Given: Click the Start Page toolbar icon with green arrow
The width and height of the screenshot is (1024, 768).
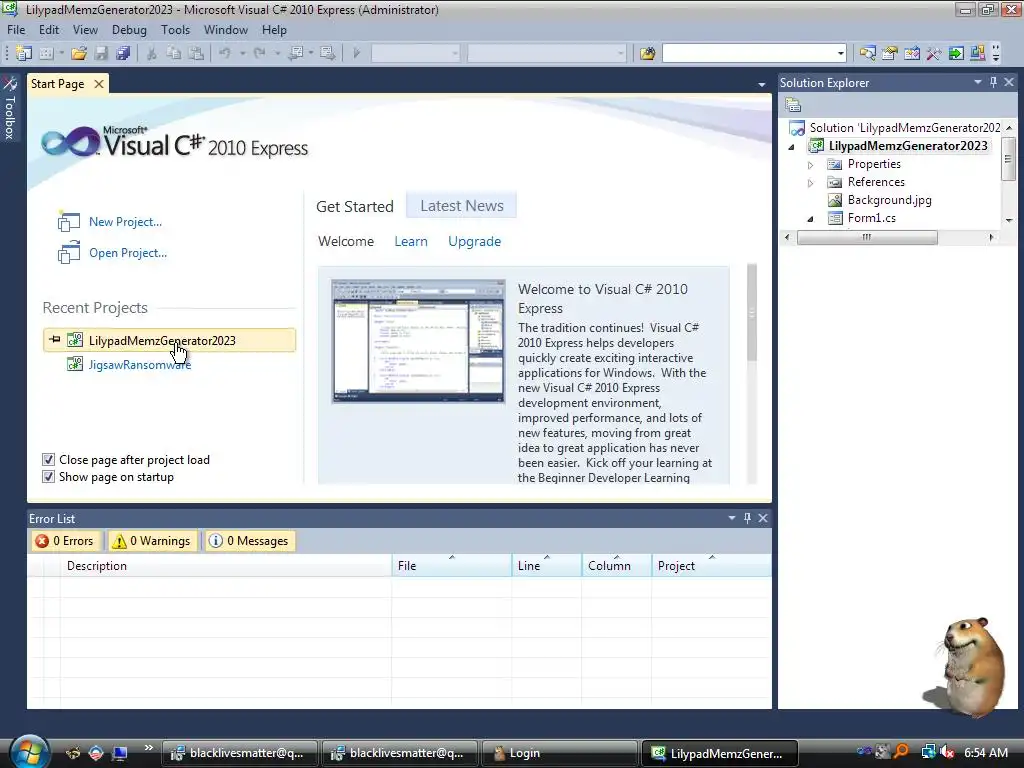Looking at the screenshot, I should [x=956, y=53].
